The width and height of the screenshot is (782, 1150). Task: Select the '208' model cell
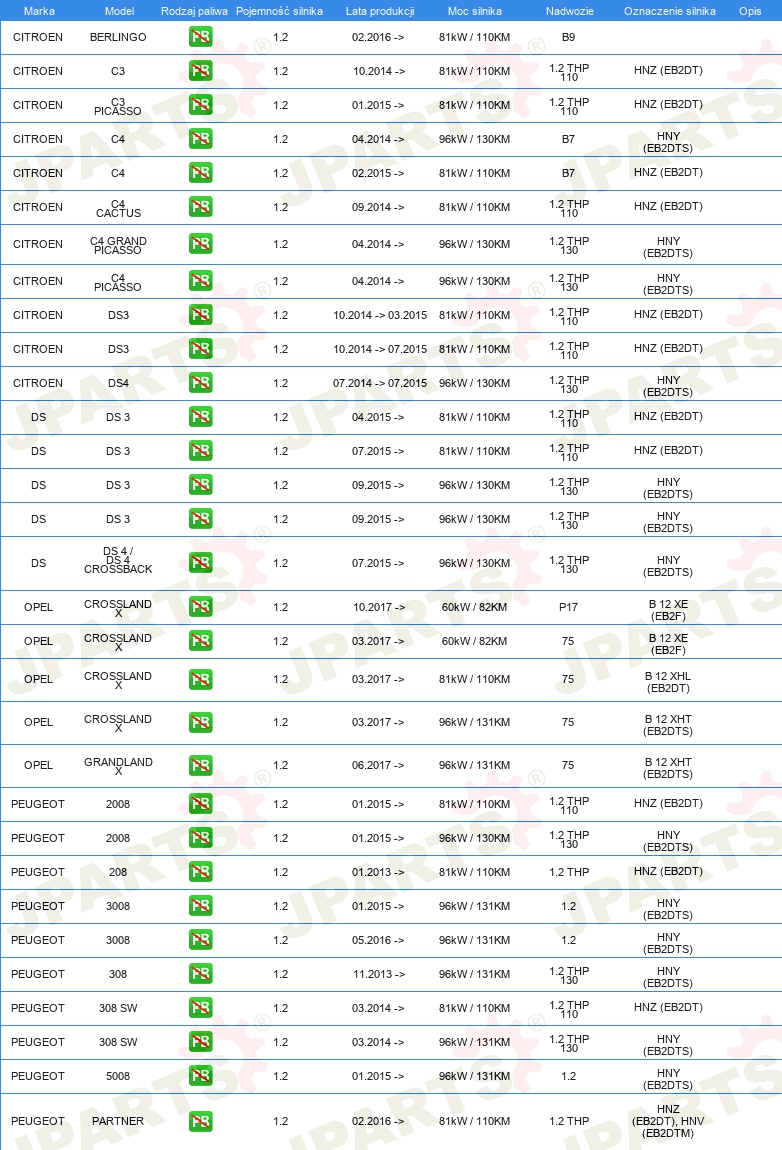click(118, 872)
